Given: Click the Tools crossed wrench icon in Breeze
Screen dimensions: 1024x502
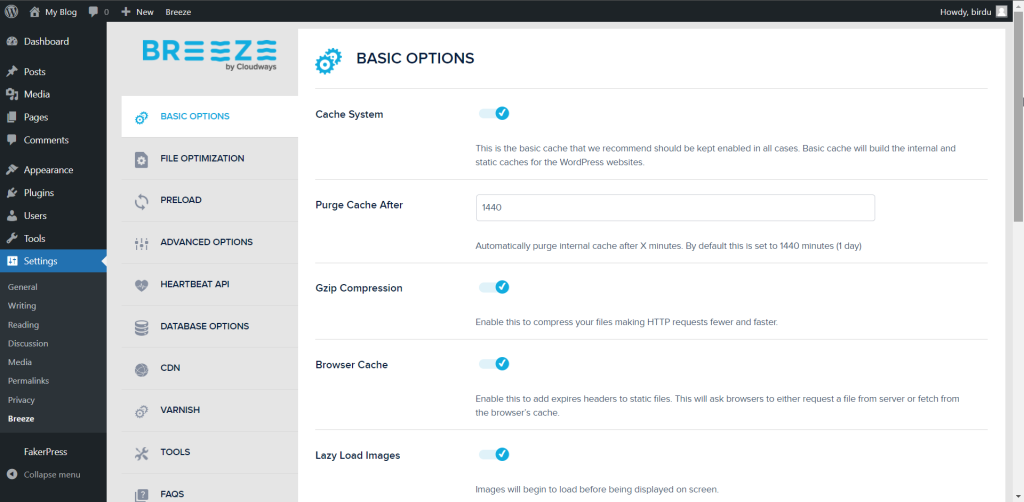Looking at the screenshot, I should pyautogui.click(x=141, y=453).
